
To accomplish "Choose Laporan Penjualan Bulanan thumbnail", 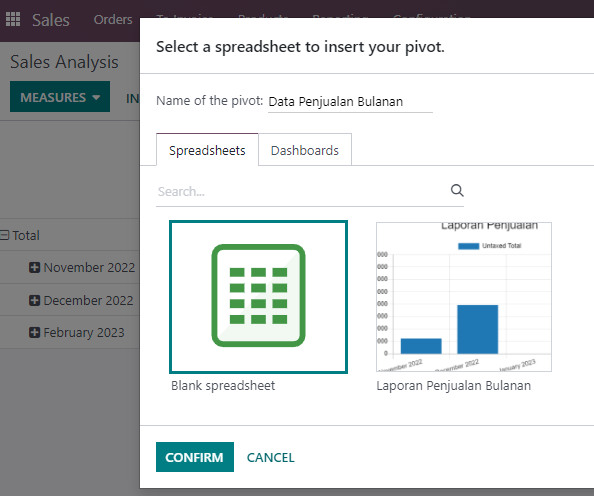I will (x=464, y=297).
